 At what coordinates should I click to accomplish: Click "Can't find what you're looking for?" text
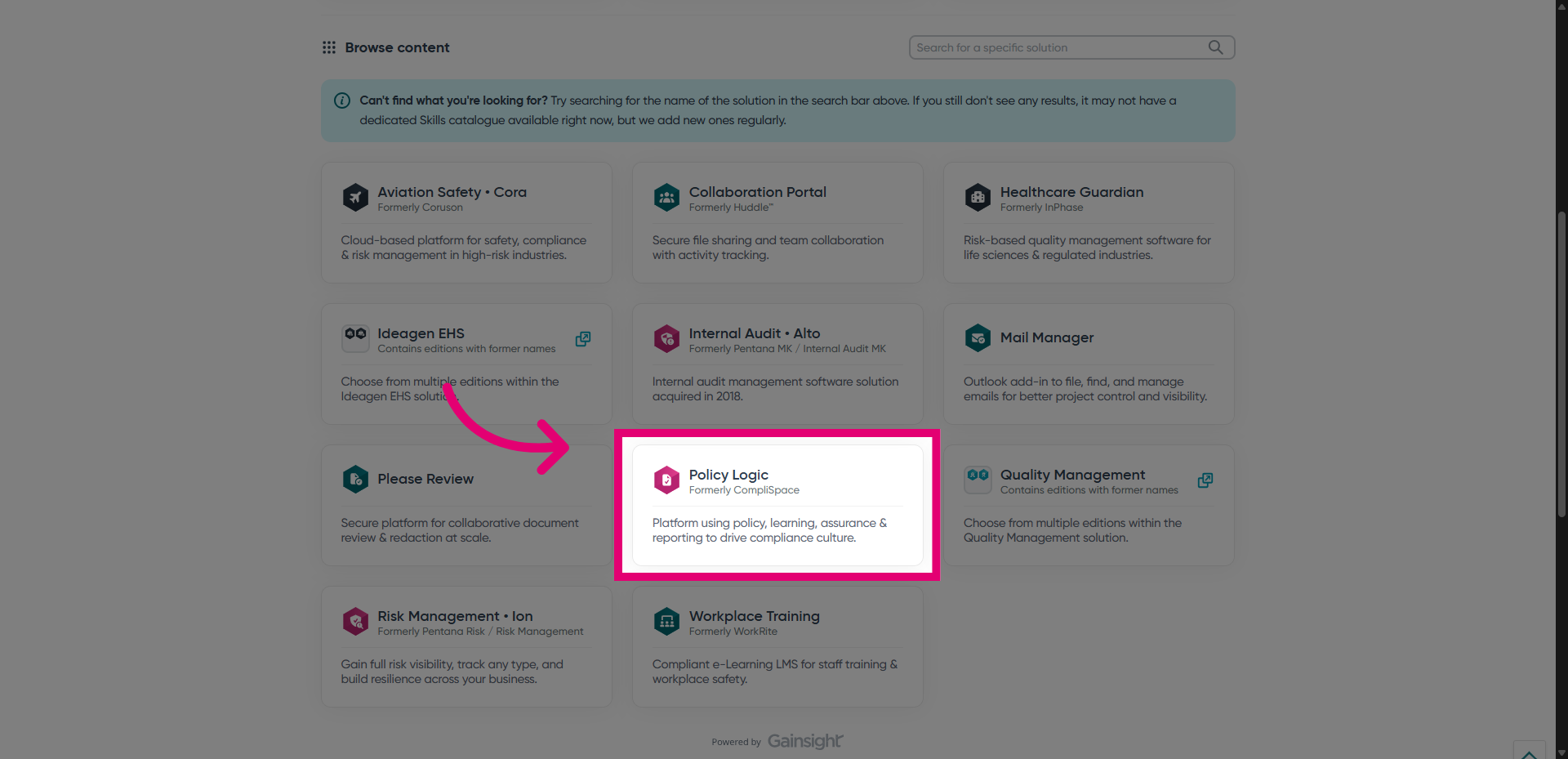click(x=453, y=100)
